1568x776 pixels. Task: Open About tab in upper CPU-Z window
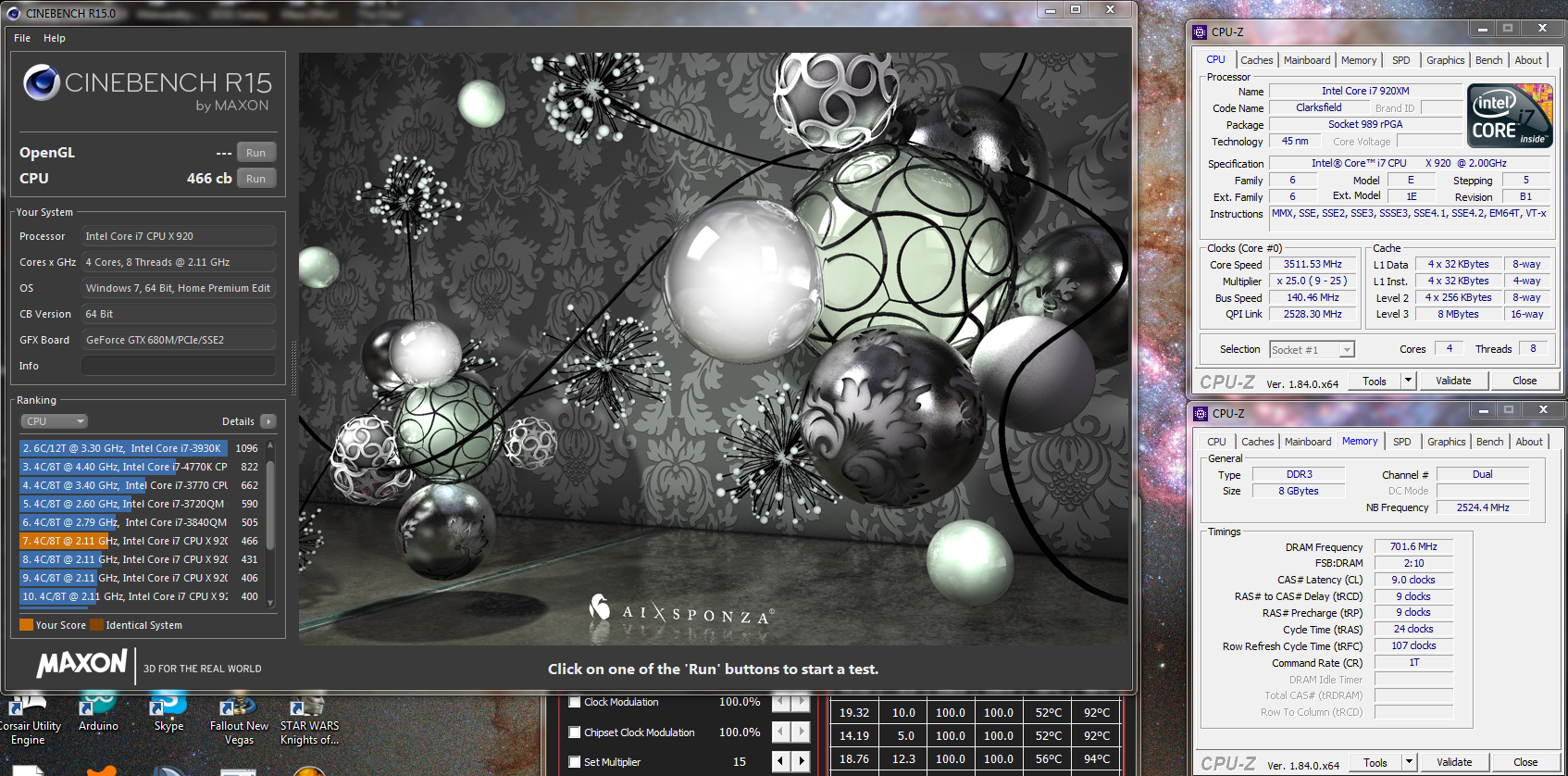pyautogui.click(x=1528, y=60)
